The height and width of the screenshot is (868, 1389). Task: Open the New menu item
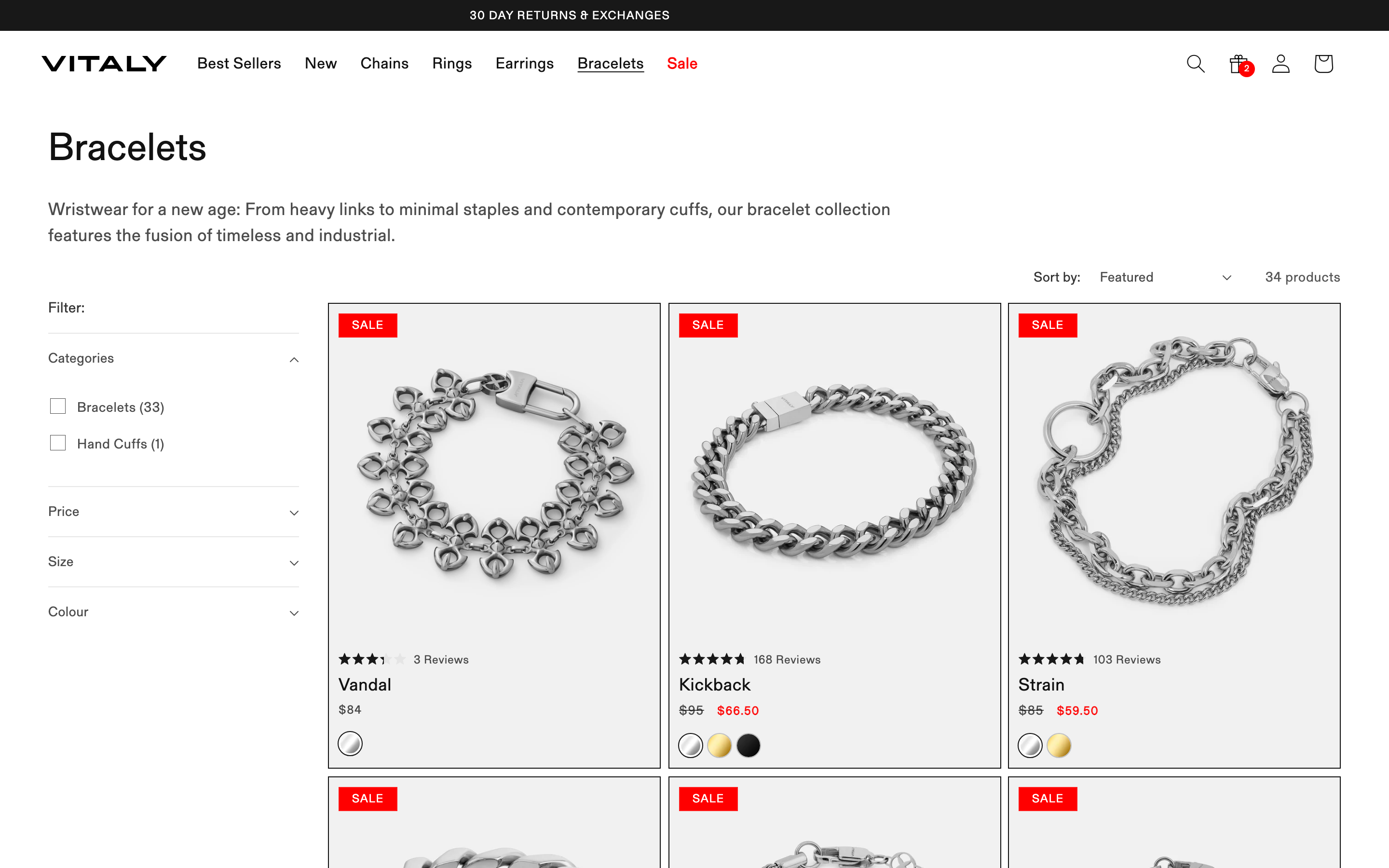pos(321,64)
